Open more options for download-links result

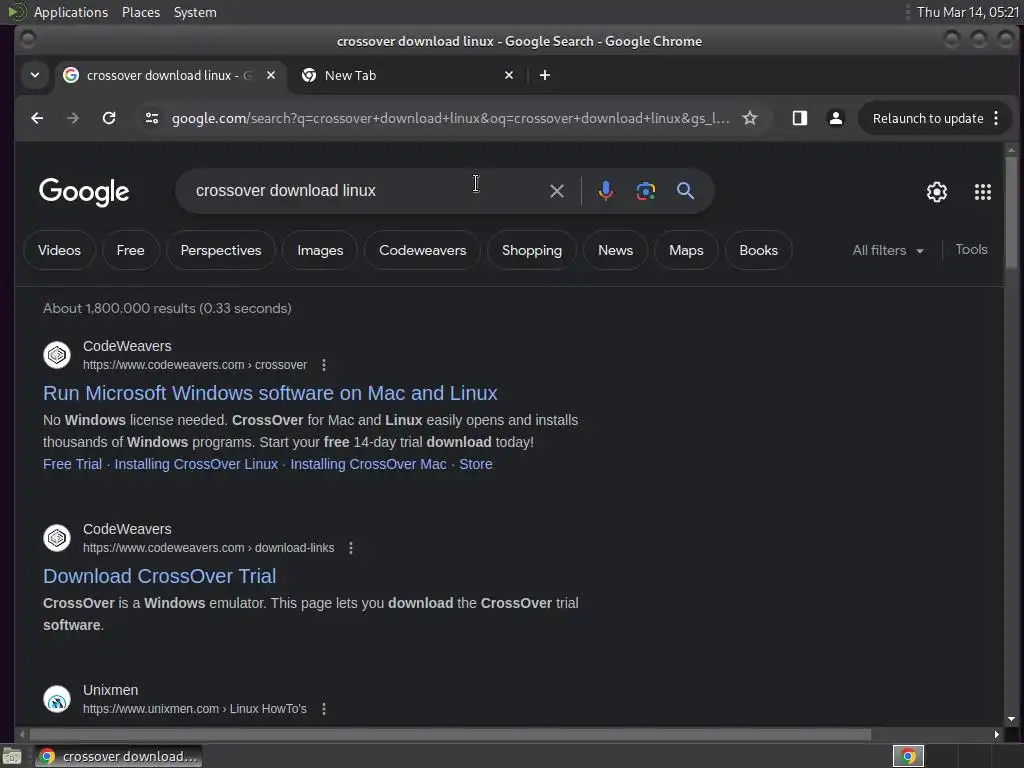tap(351, 548)
